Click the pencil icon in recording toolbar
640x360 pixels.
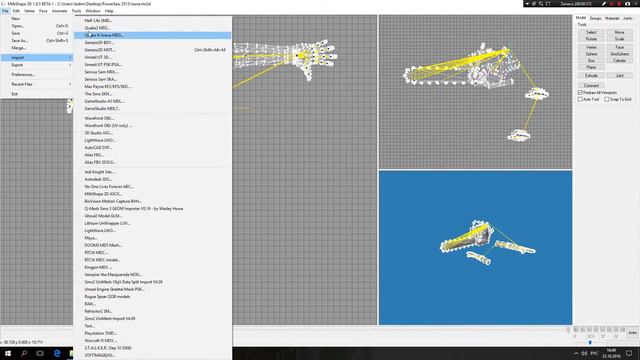[x=604, y=4]
